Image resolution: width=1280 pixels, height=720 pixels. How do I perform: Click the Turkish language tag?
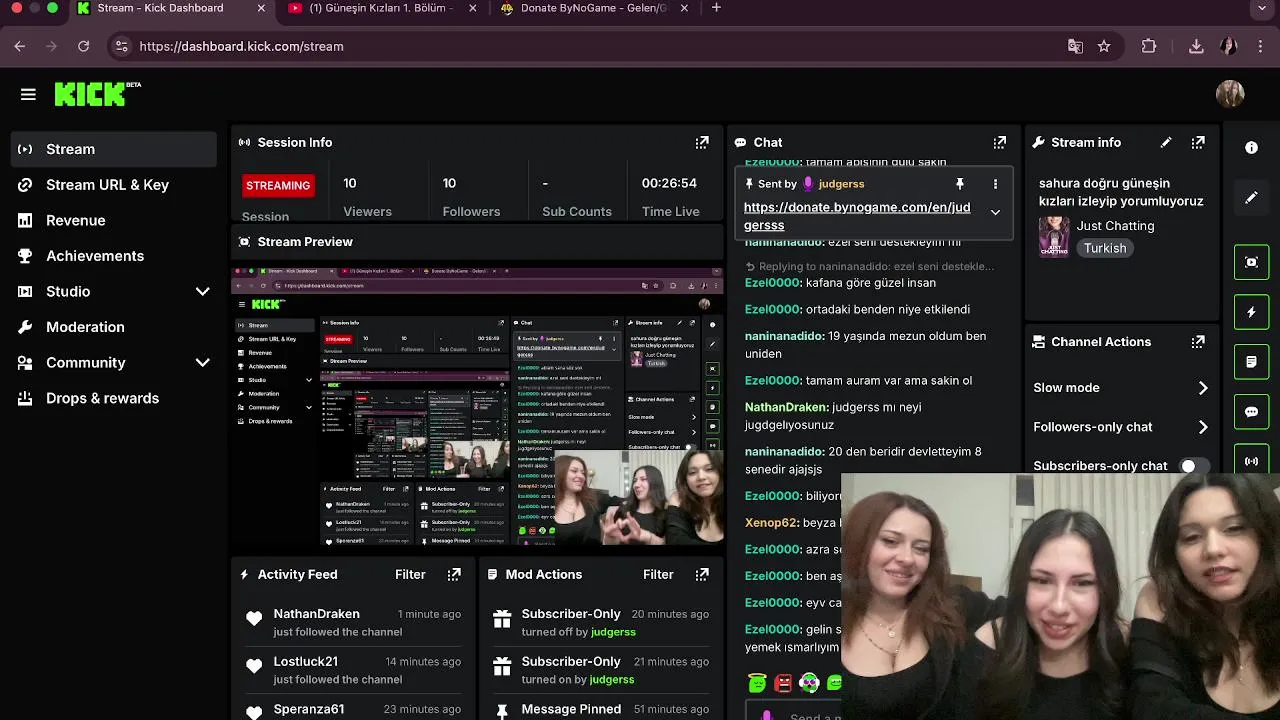tap(1105, 248)
